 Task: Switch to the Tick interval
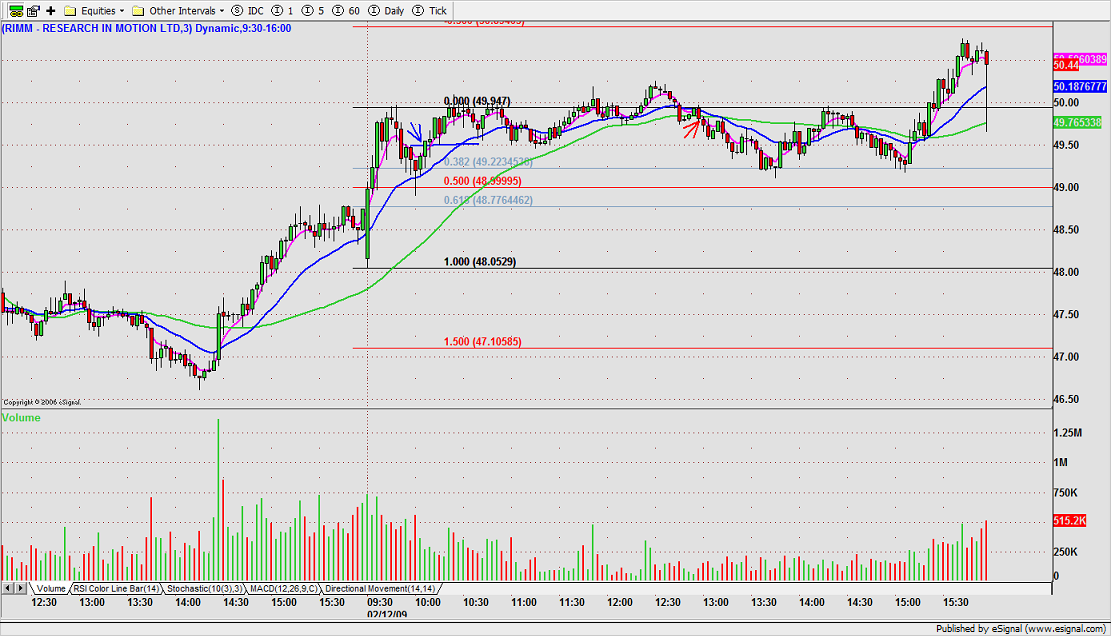(429, 11)
